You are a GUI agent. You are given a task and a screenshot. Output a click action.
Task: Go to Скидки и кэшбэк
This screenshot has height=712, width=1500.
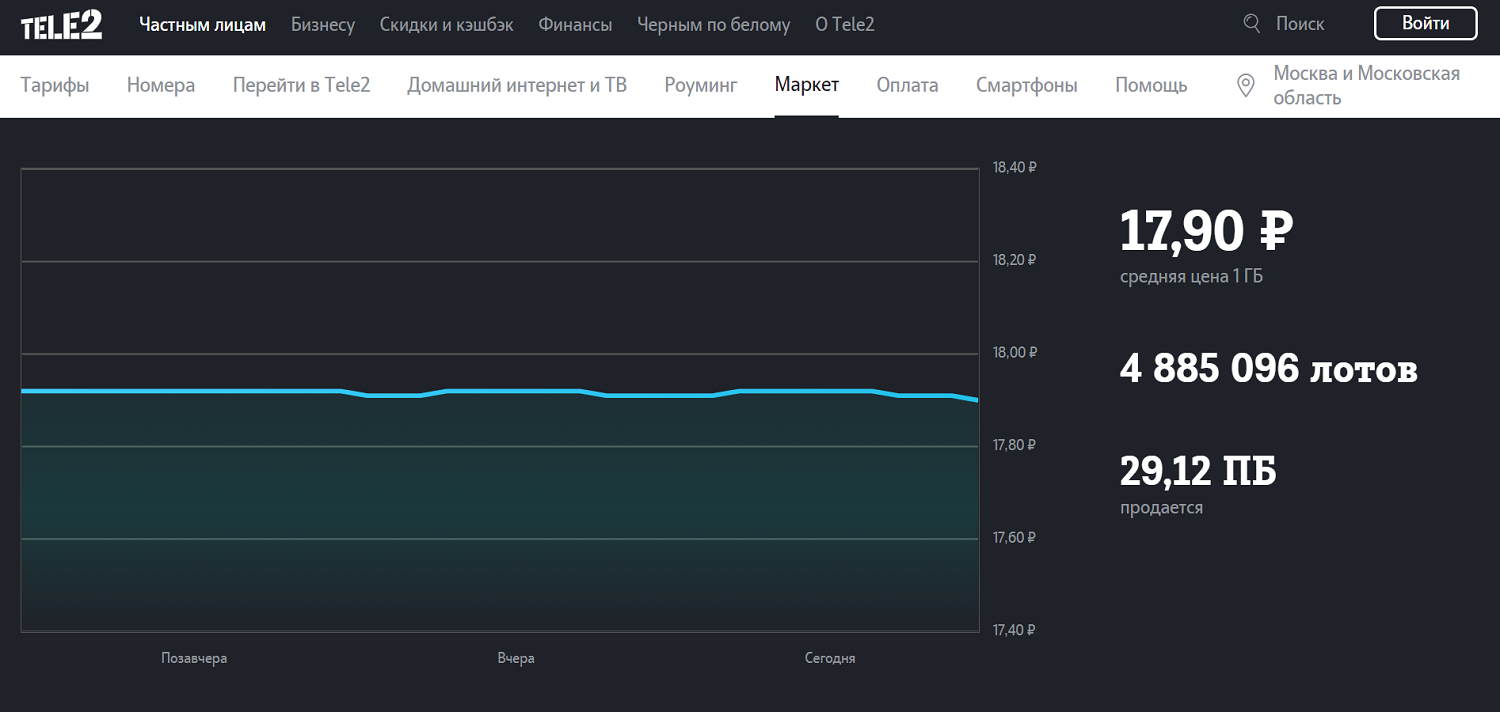pyautogui.click(x=447, y=24)
